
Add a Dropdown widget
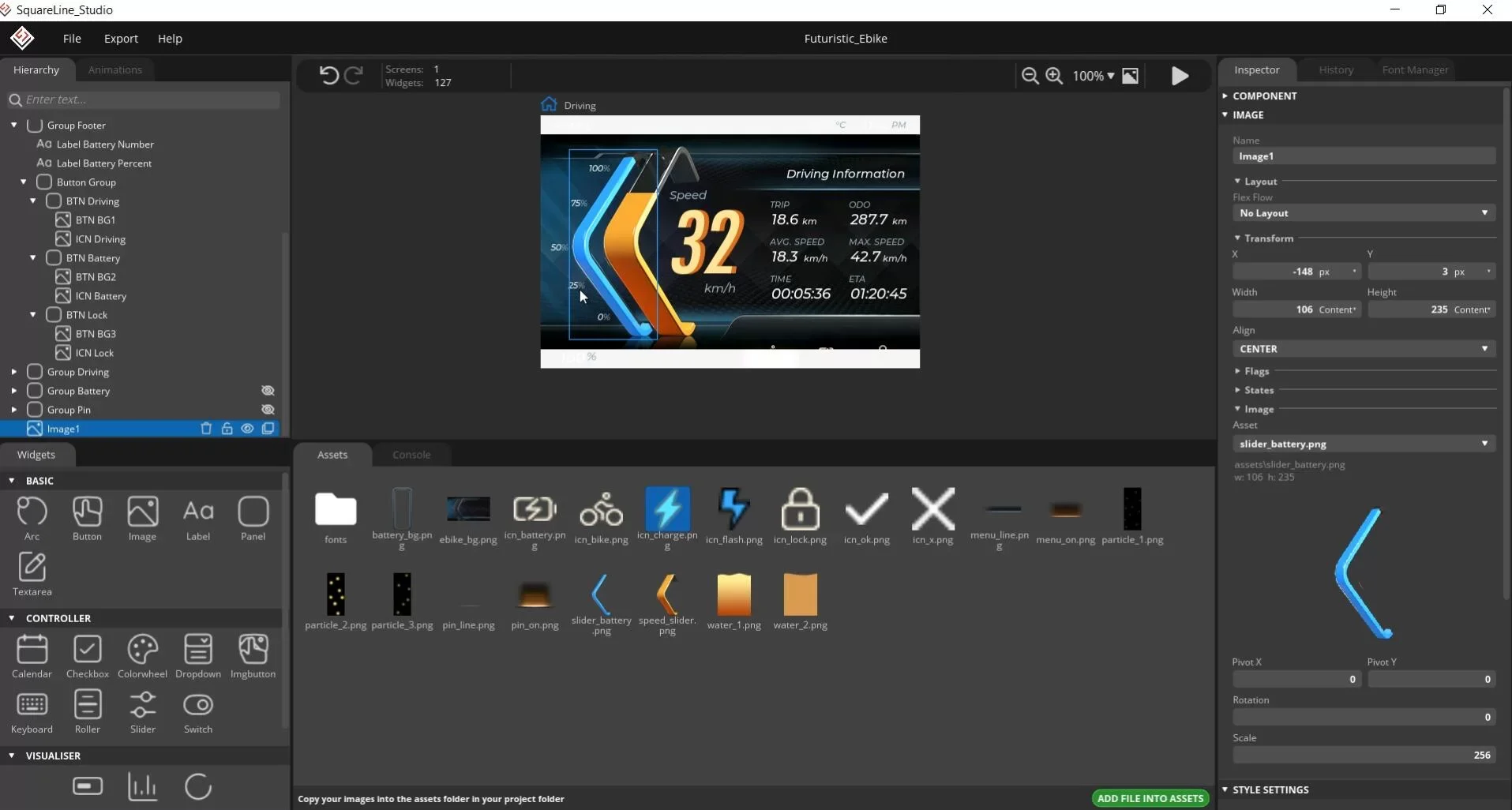(198, 656)
